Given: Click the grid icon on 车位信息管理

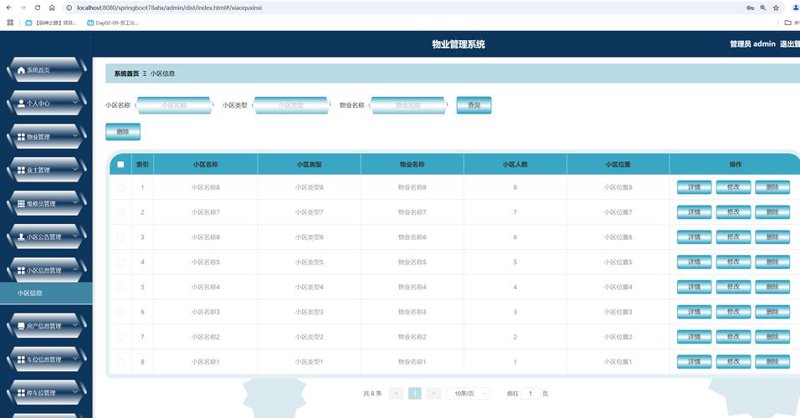Looking at the screenshot, I should coord(21,359).
